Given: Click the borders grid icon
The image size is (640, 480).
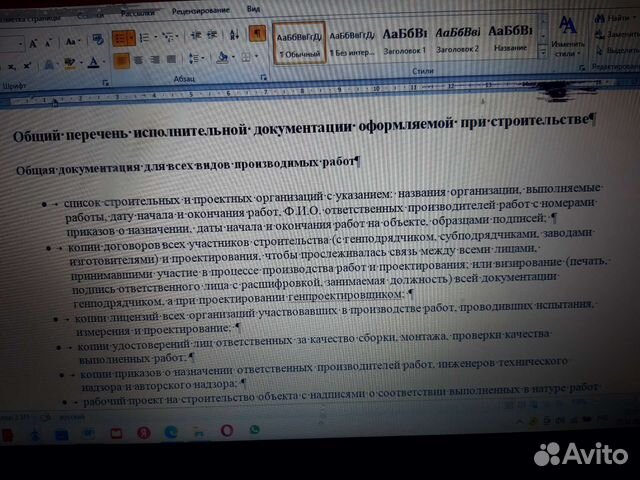Looking at the screenshot, I should [x=246, y=57].
